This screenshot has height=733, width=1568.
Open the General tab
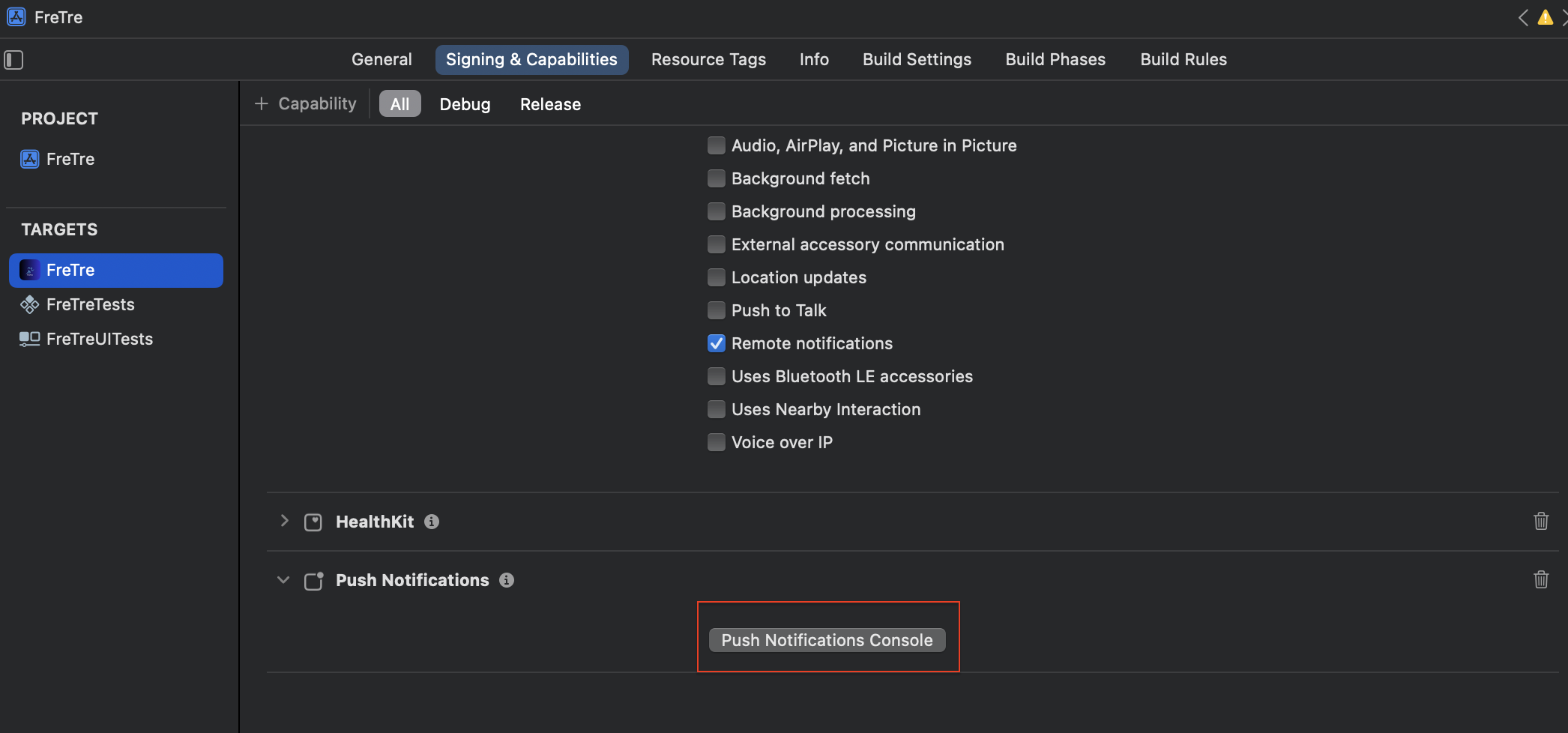pyautogui.click(x=382, y=59)
